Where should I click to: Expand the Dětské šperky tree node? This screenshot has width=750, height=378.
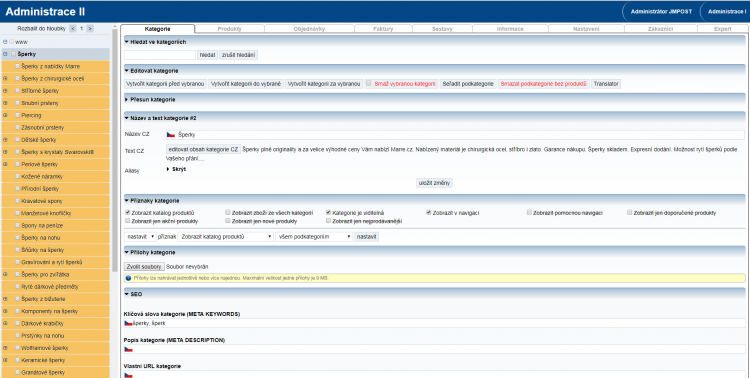5,140
